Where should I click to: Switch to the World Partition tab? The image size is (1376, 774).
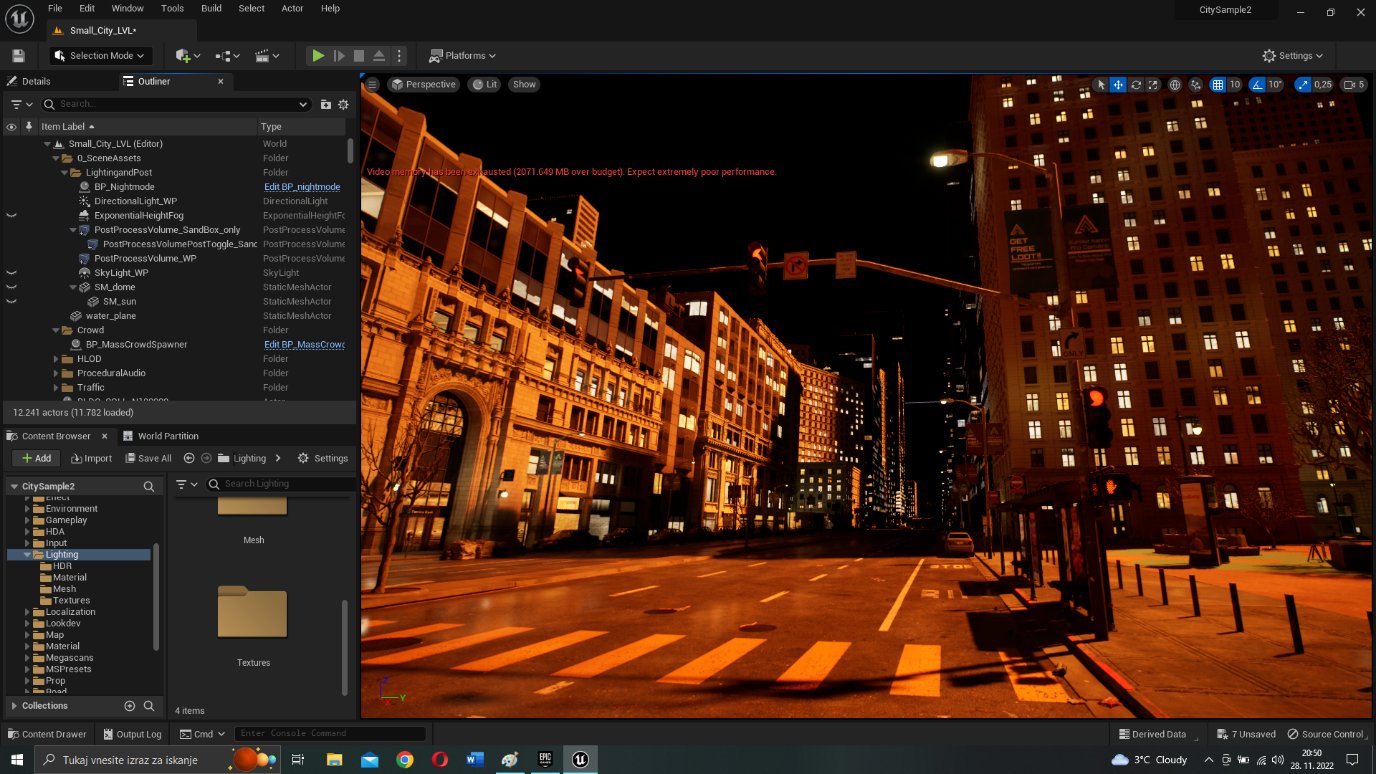(x=160, y=436)
